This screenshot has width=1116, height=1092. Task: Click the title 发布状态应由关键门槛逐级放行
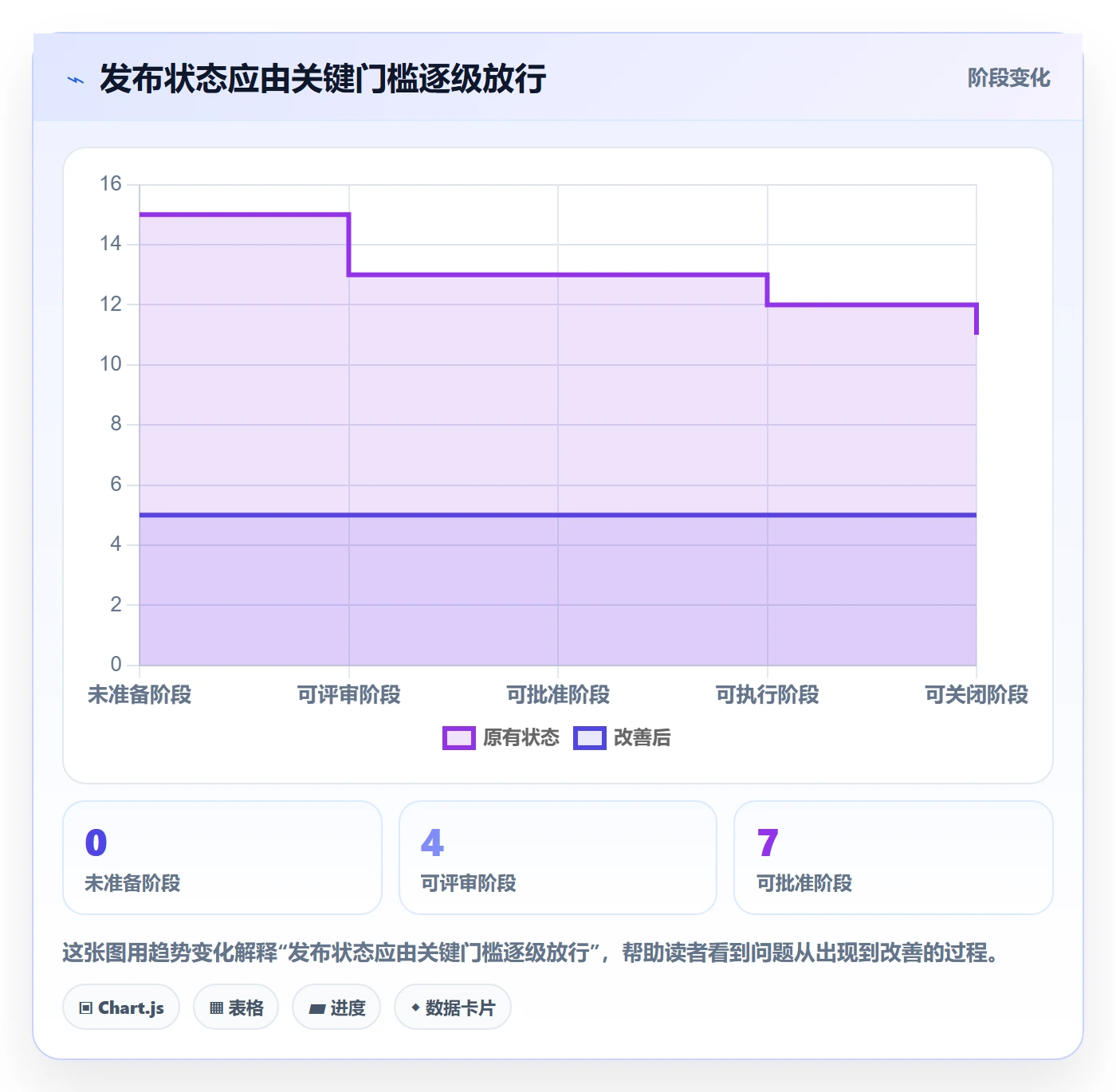(x=323, y=79)
